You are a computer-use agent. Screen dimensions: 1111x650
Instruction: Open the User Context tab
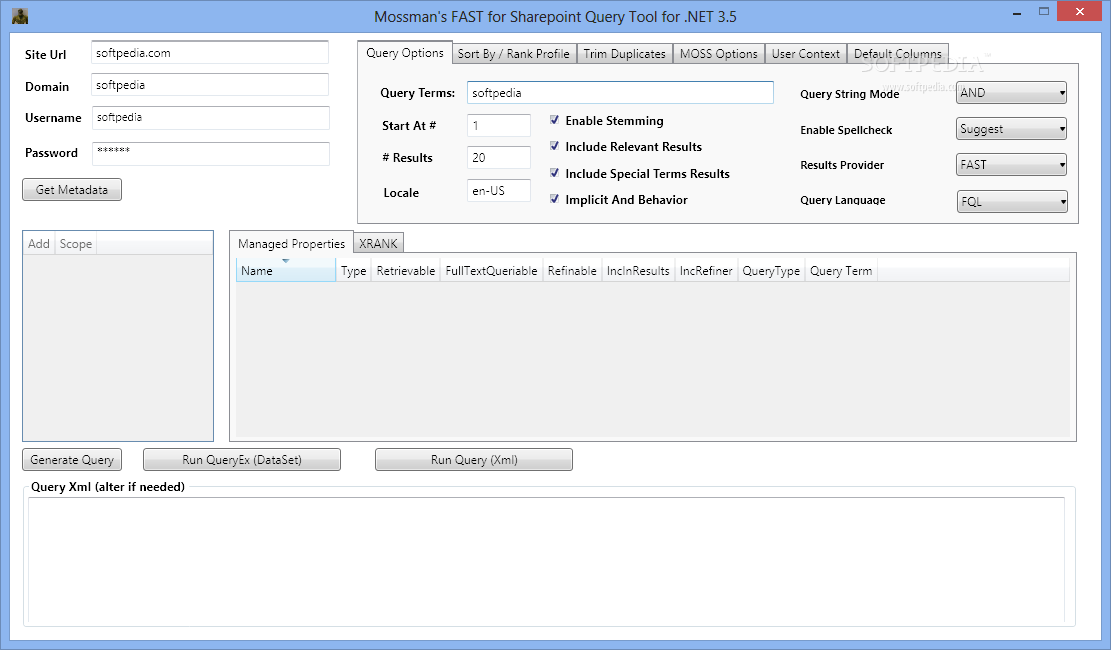pyautogui.click(x=806, y=54)
